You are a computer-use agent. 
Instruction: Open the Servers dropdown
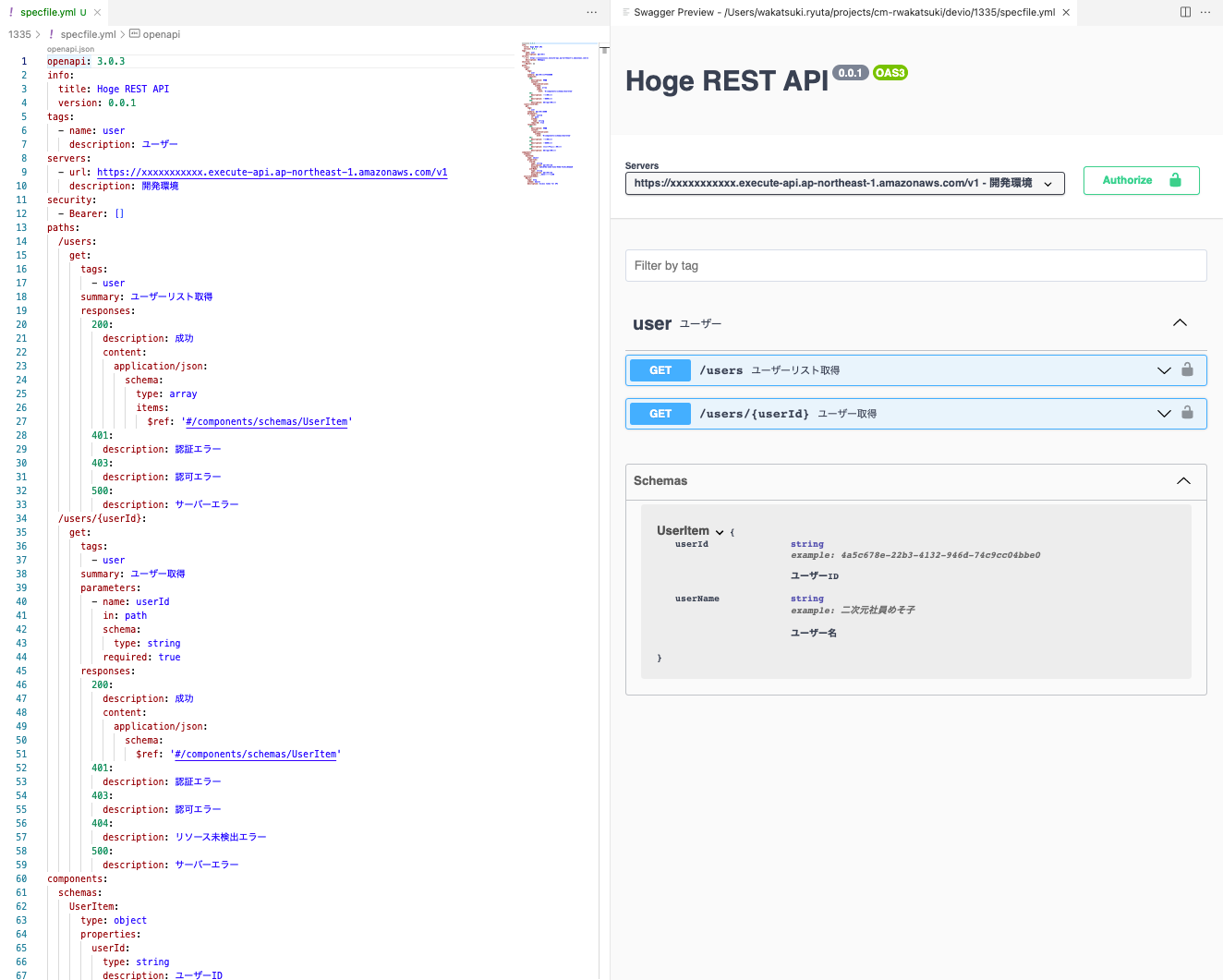(845, 183)
